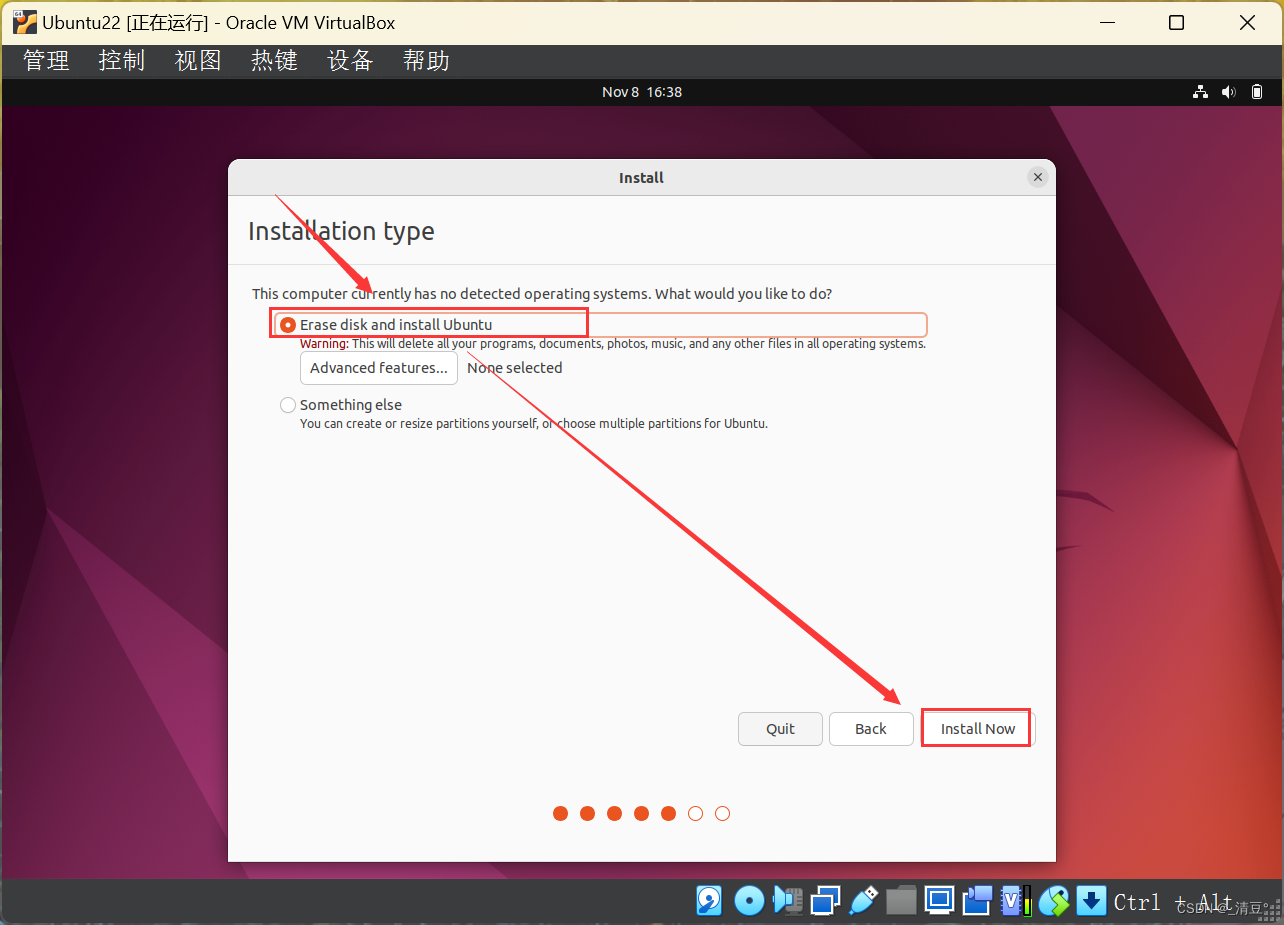Click VirtualBox shared folders icon

[901, 901]
